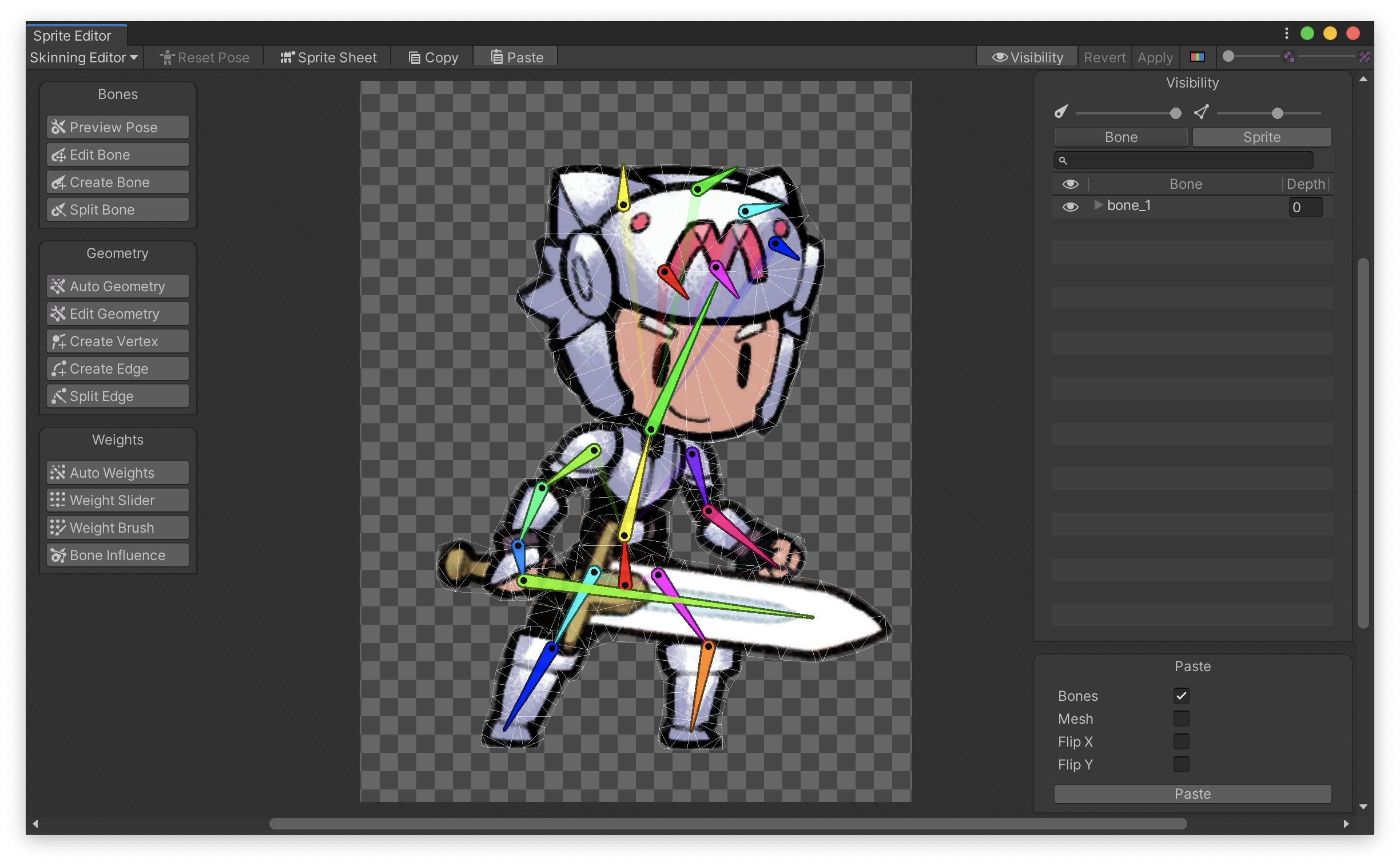The height and width of the screenshot is (865, 1400).
Task: Select the Create Bone tool
Action: pos(117,182)
